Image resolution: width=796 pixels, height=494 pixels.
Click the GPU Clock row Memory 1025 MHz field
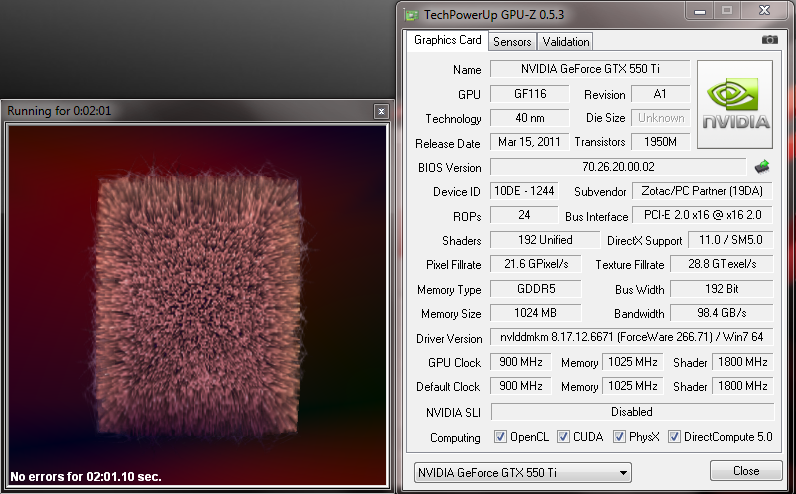pyautogui.click(x=633, y=362)
